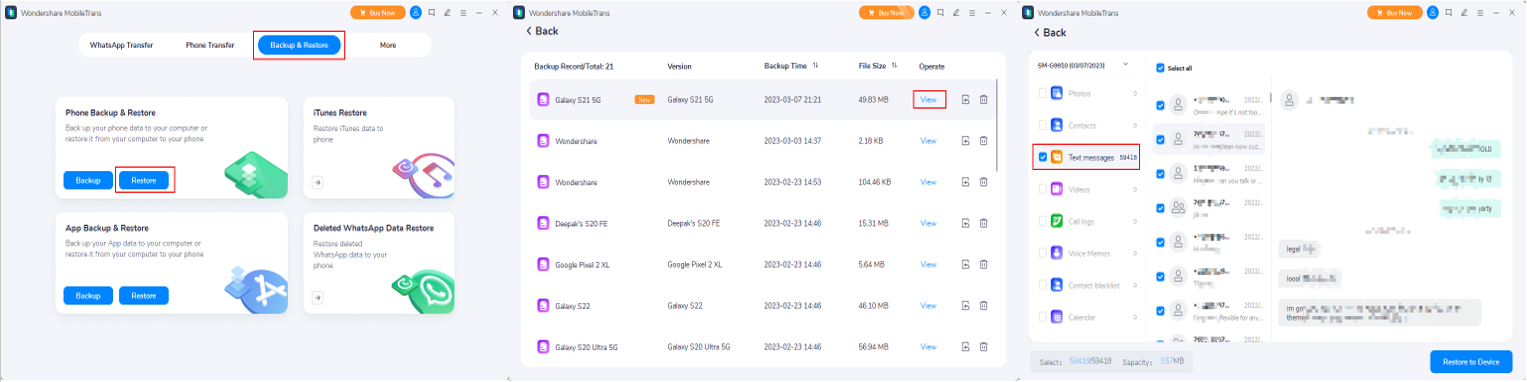Delete the Wondershare 2.18 KB backup
Image resolution: width=1527 pixels, height=382 pixels.
click(984, 141)
